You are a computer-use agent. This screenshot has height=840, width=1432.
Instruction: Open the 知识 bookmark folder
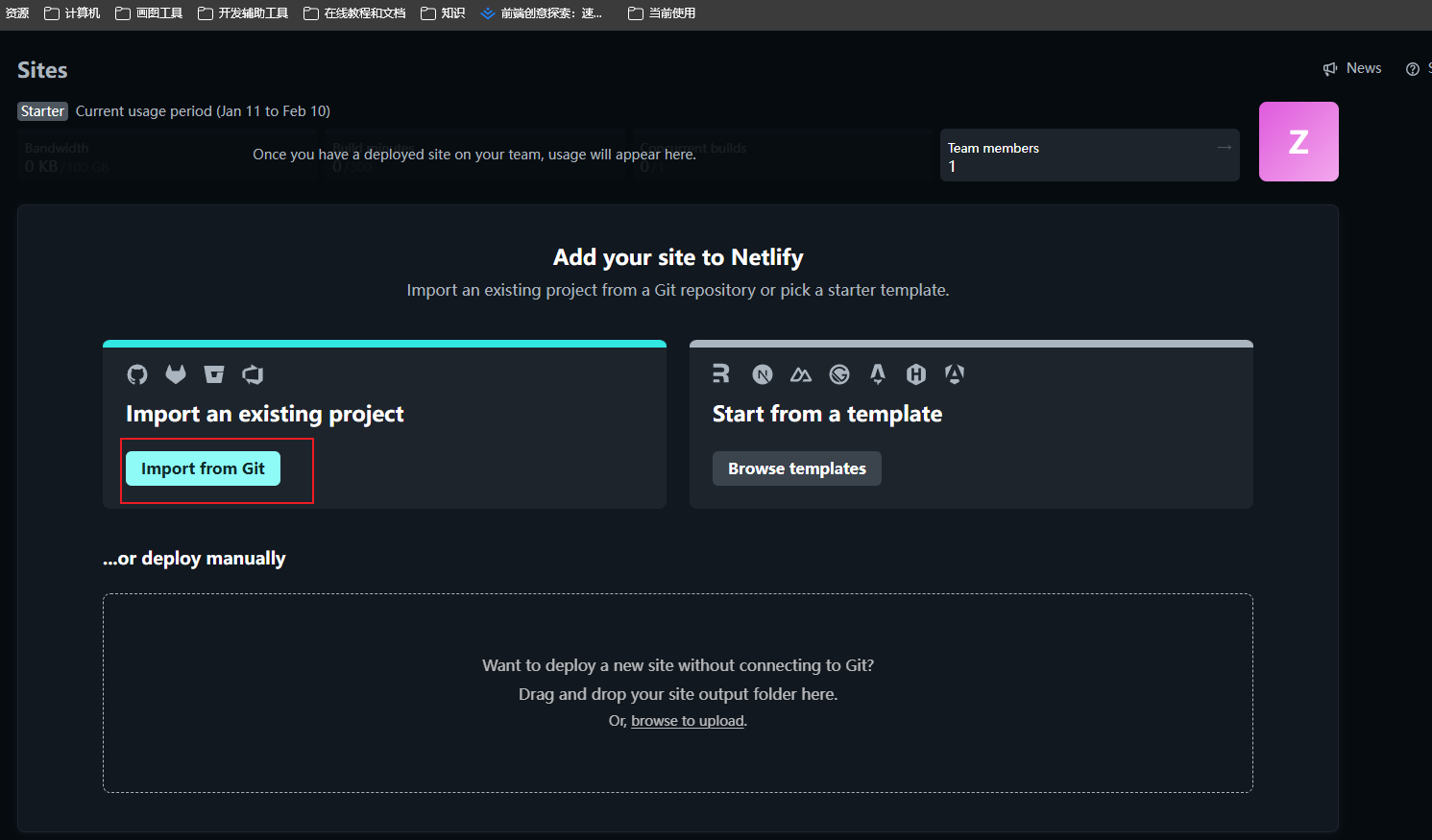click(443, 13)
